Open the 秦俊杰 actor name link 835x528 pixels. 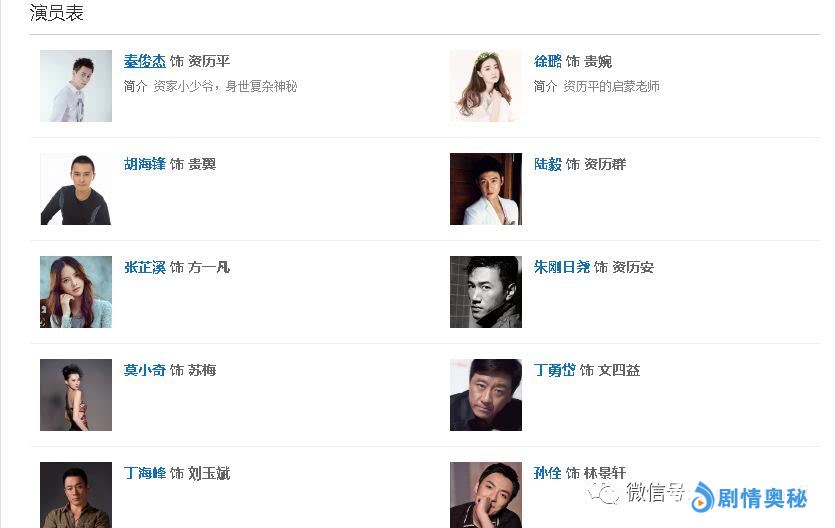(x=145, y=61)
